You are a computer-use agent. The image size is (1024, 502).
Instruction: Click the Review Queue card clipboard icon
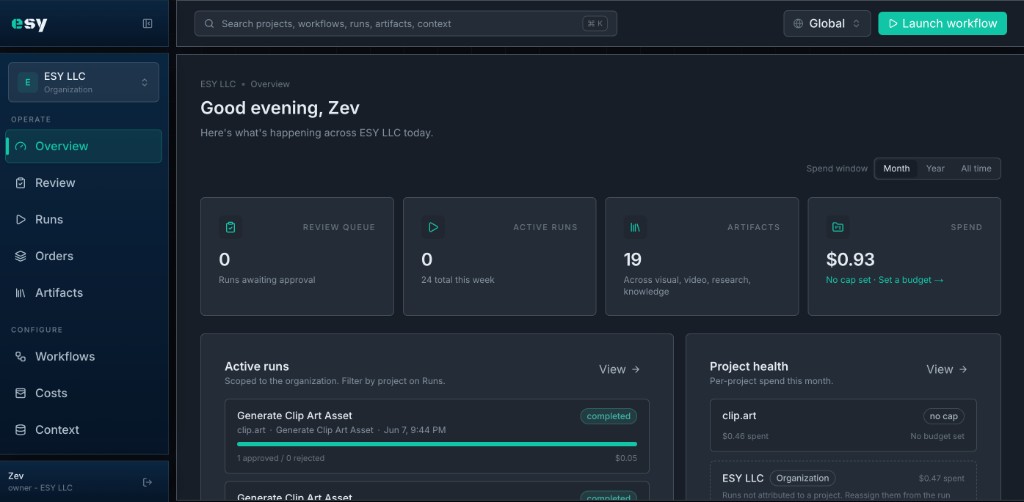(x=231, y=227)
